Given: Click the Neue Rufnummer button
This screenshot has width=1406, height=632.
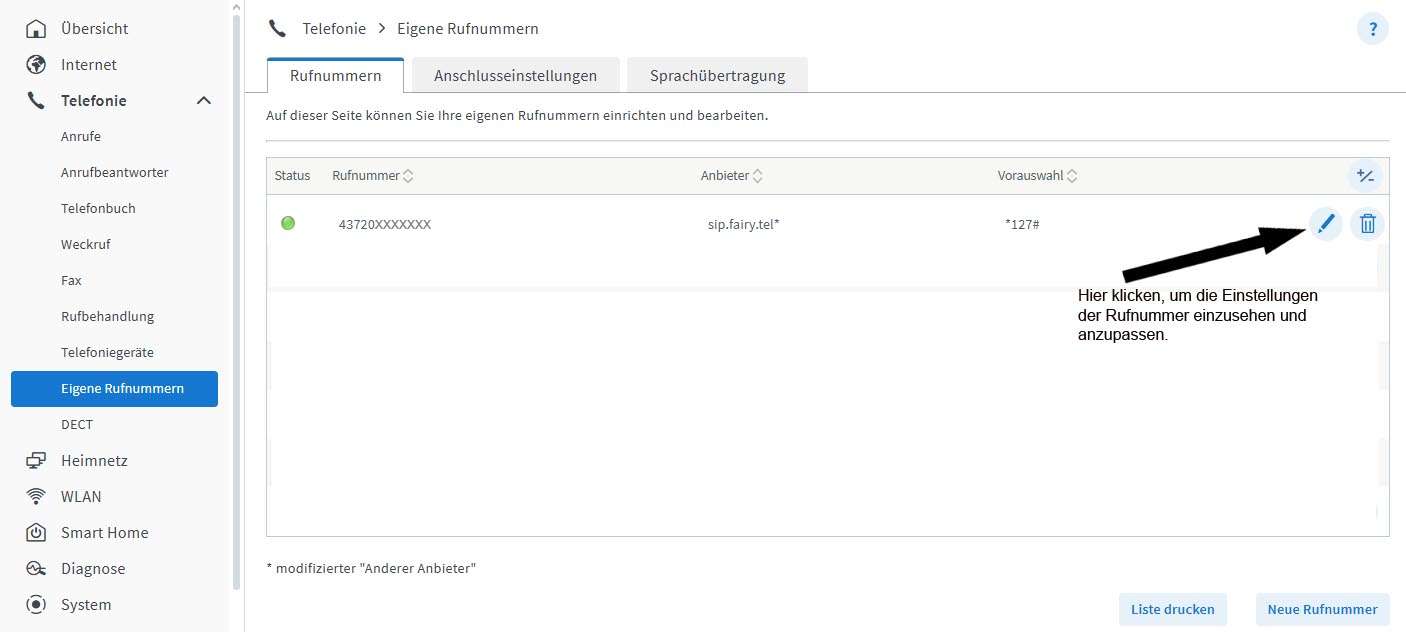Looking at the screenshot, I should [1322, 609].
